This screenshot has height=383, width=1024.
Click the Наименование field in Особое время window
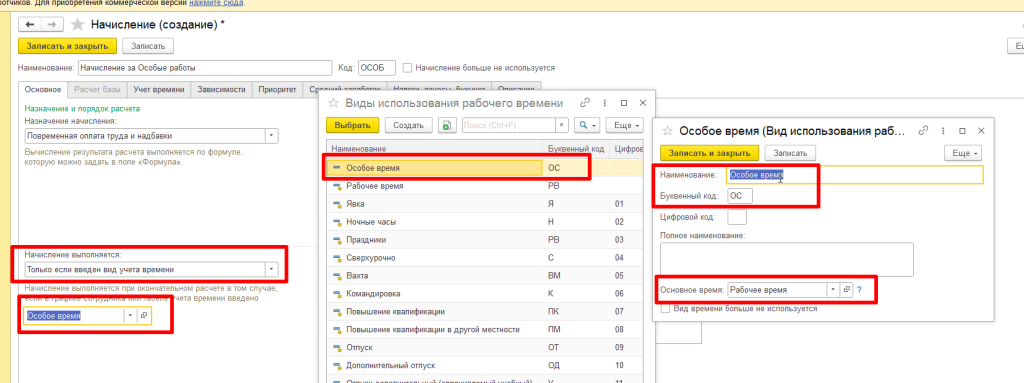tap(855, 175)
